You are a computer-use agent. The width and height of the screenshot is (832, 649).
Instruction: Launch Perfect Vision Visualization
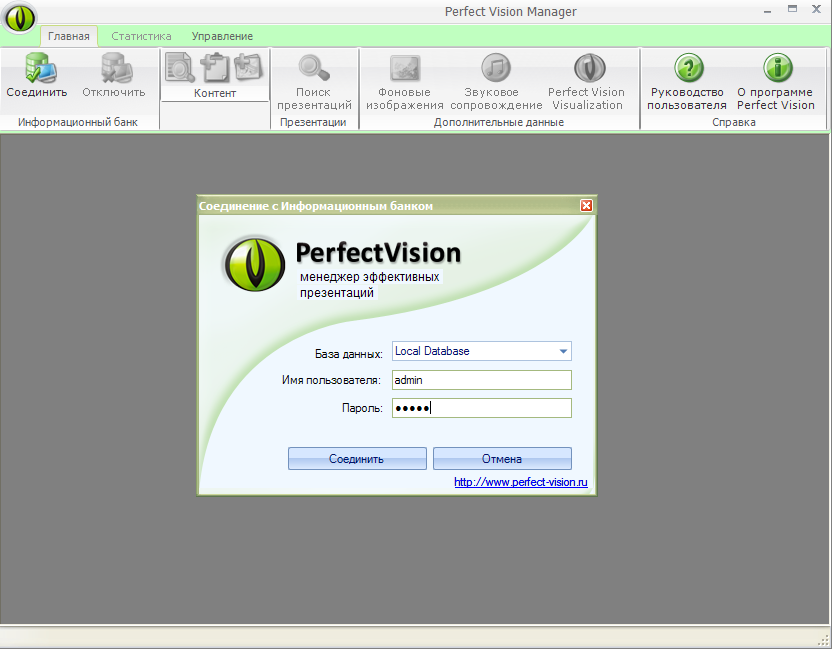point(587,82)
